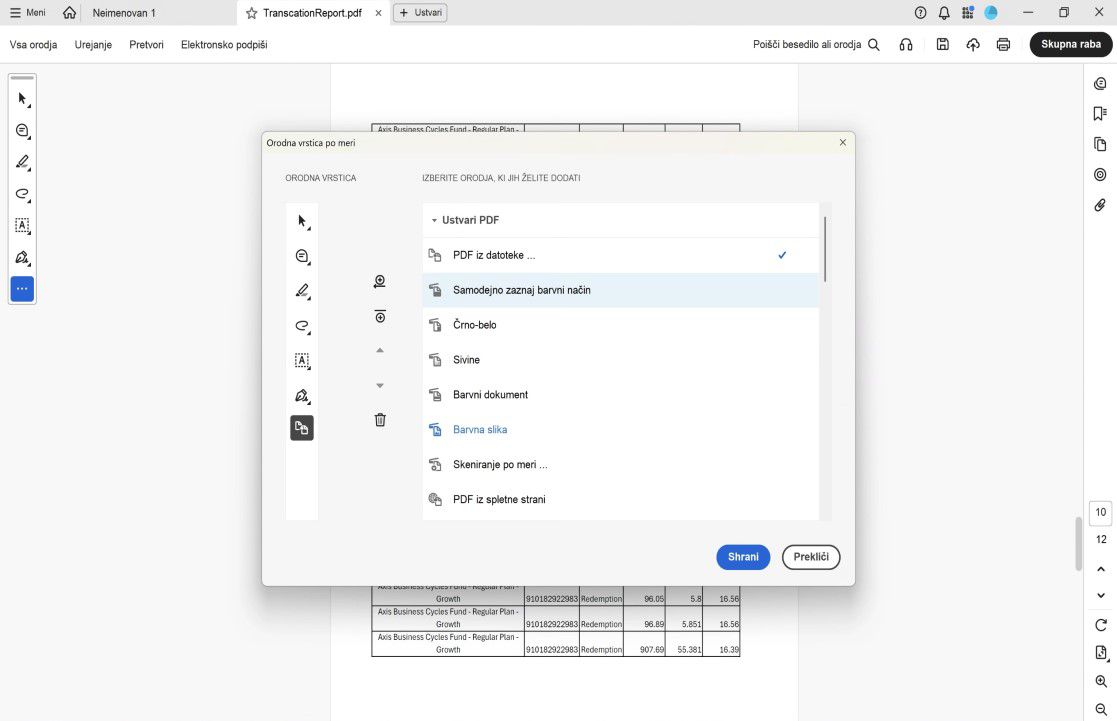Click the signature icon in dialog toolbar list
The width and height of the screenshot is (1117, 721).
coord(302,395)
